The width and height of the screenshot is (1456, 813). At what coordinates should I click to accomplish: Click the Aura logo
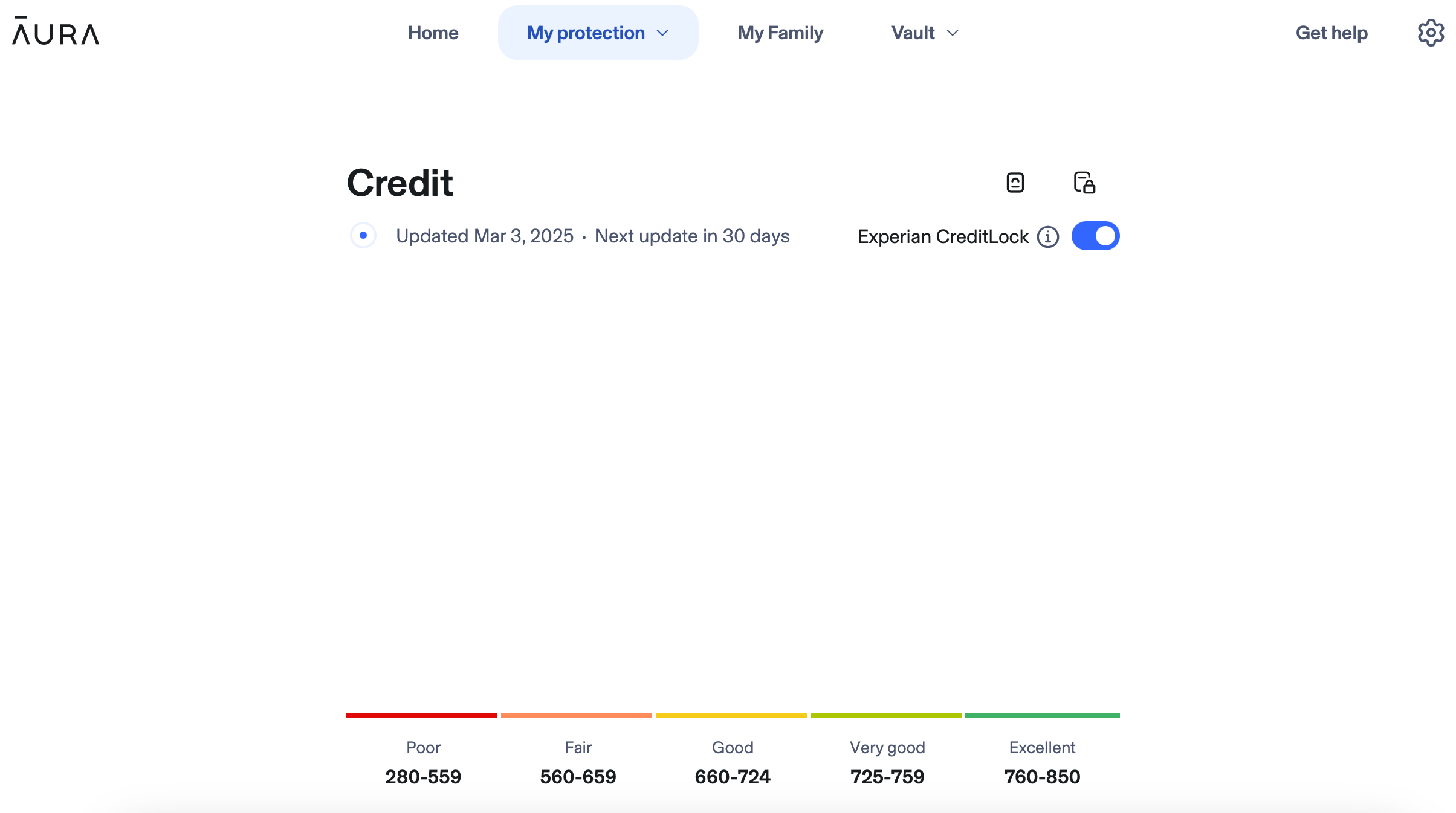[56, 31]
